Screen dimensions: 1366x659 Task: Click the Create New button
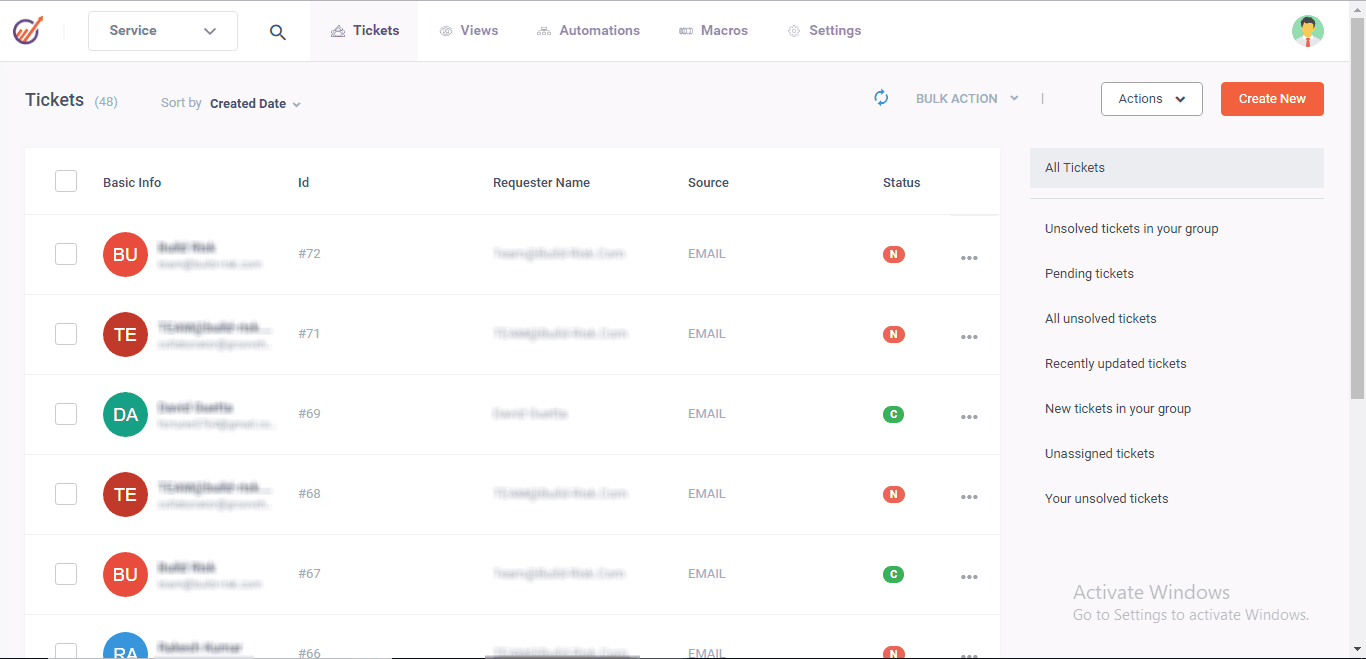tap(1272, 98)
